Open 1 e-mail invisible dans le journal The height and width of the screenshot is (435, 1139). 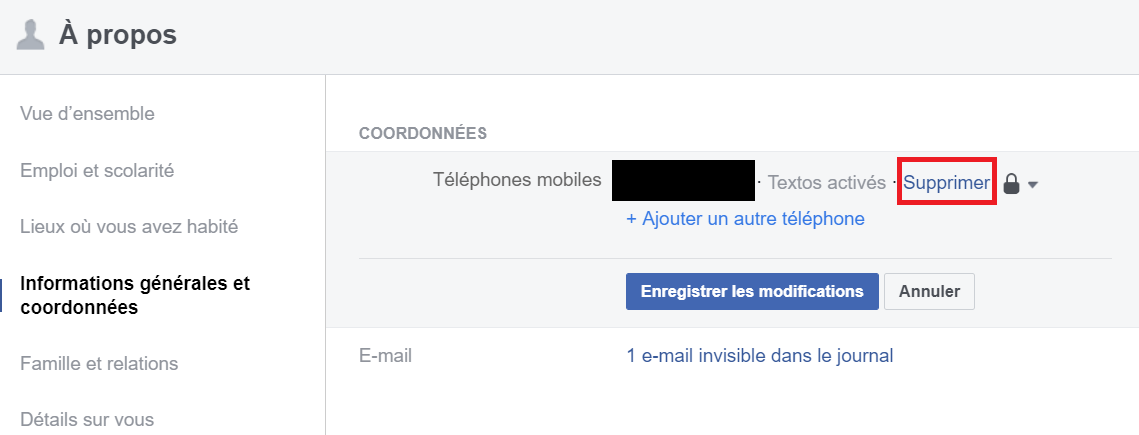coord(760,356)
